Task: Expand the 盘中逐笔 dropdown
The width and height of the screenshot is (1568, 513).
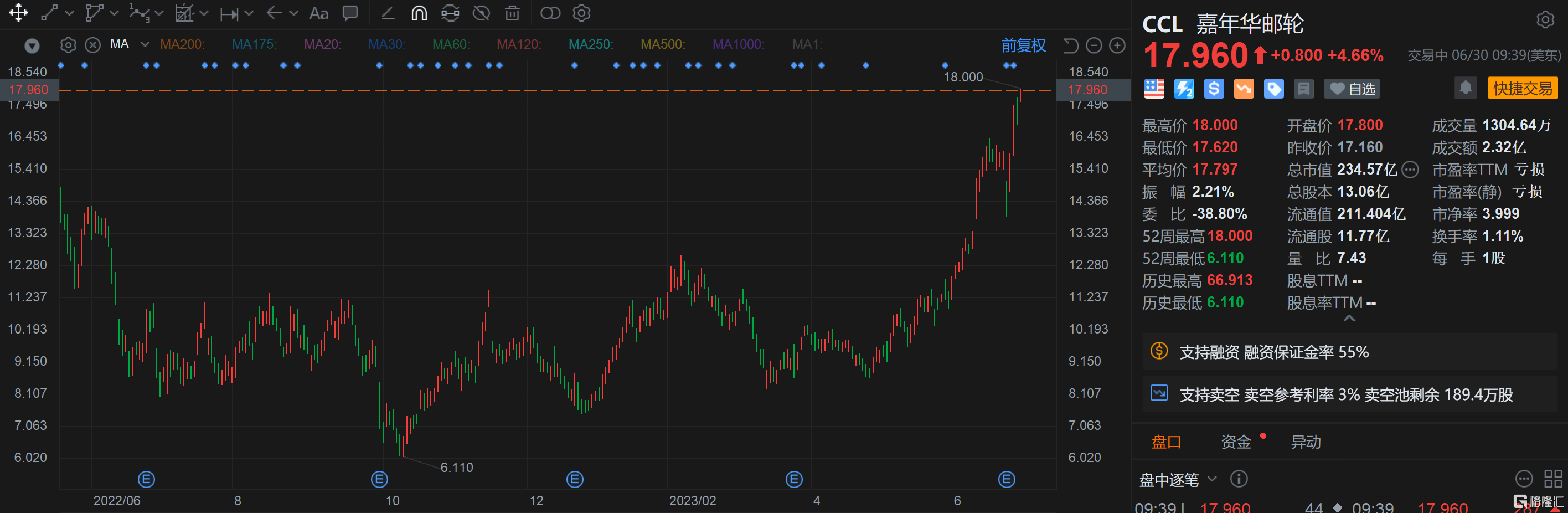Action: pyautogui.click(x=1212, y=479)
